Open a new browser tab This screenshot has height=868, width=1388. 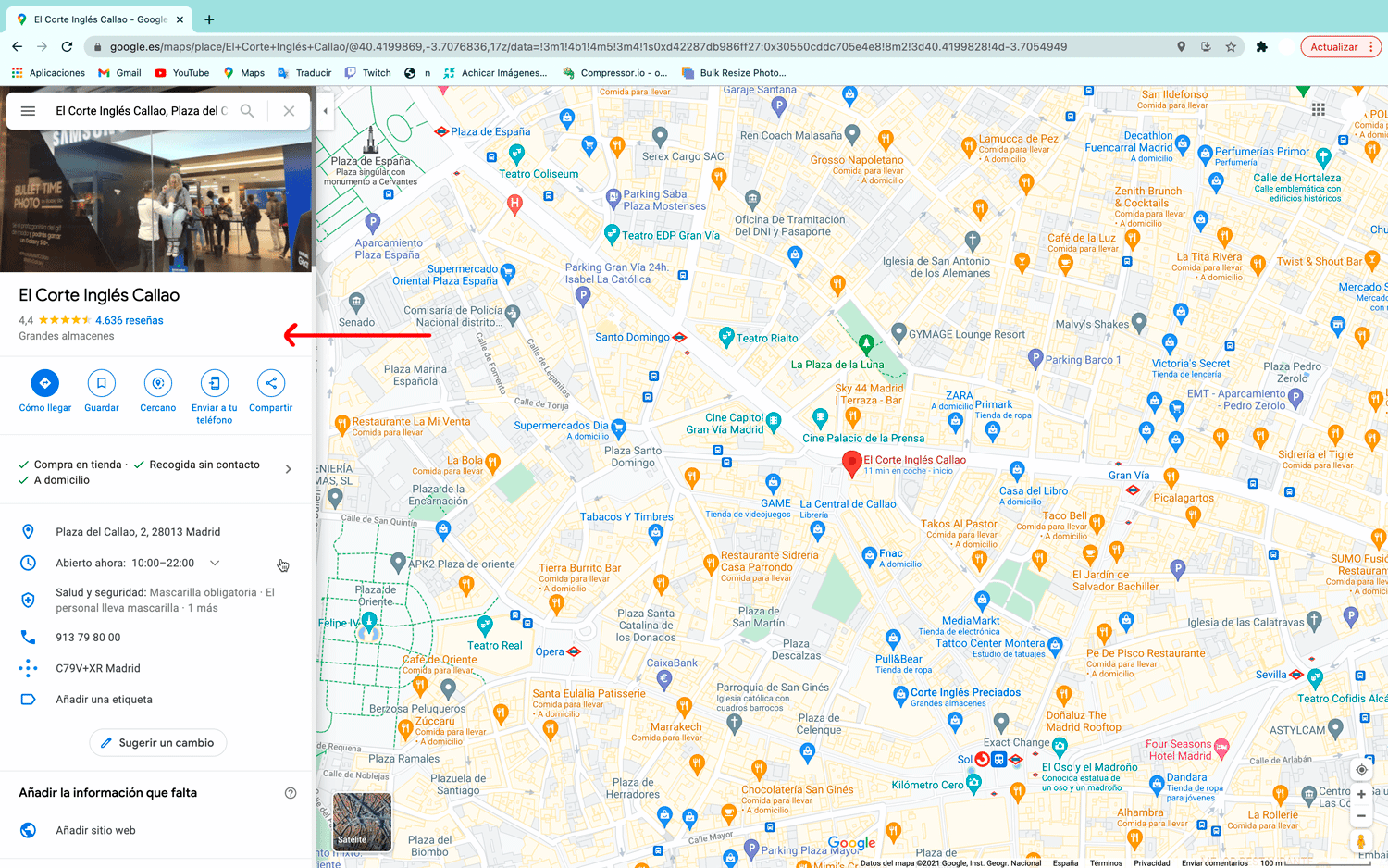209,19
